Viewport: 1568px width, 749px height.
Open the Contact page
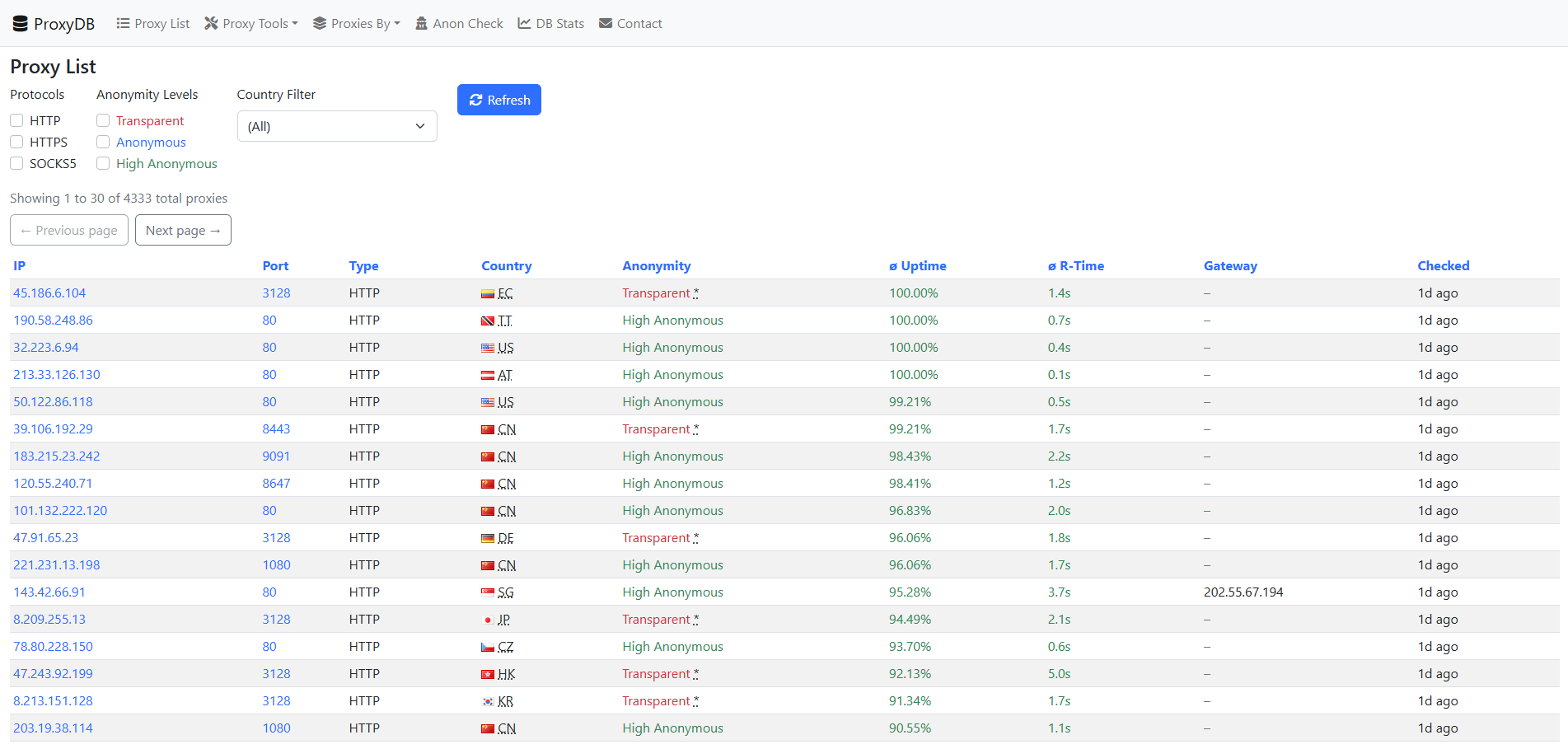tap(630, 23)
